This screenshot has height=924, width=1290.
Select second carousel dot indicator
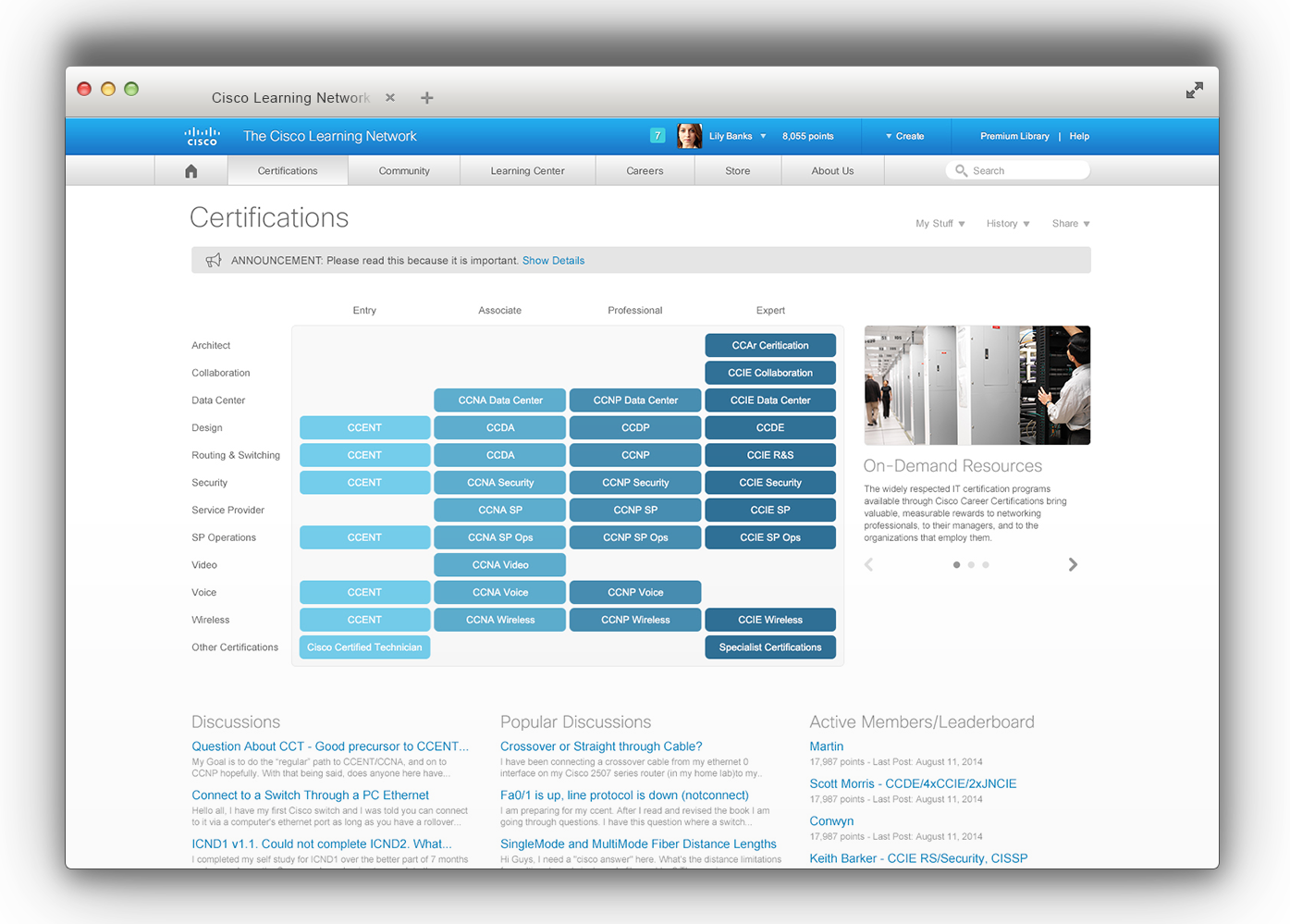click(971, 564)
